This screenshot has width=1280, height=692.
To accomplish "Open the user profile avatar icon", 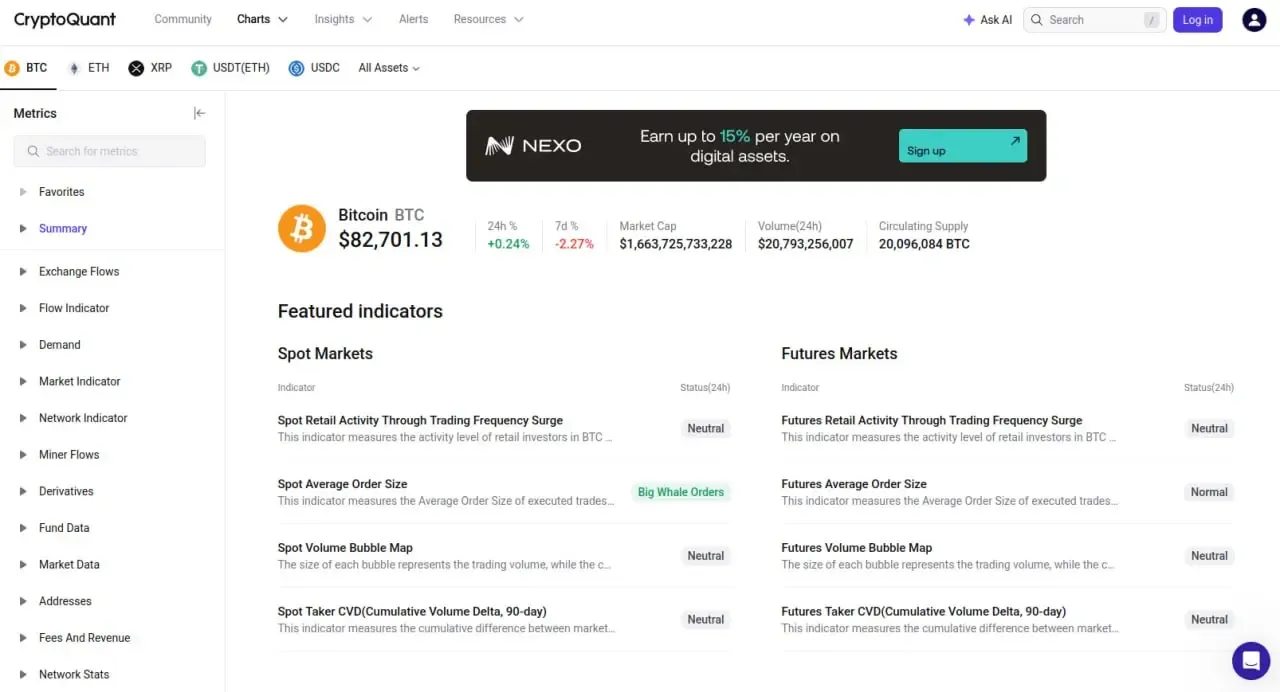I will pos(1254,20).
